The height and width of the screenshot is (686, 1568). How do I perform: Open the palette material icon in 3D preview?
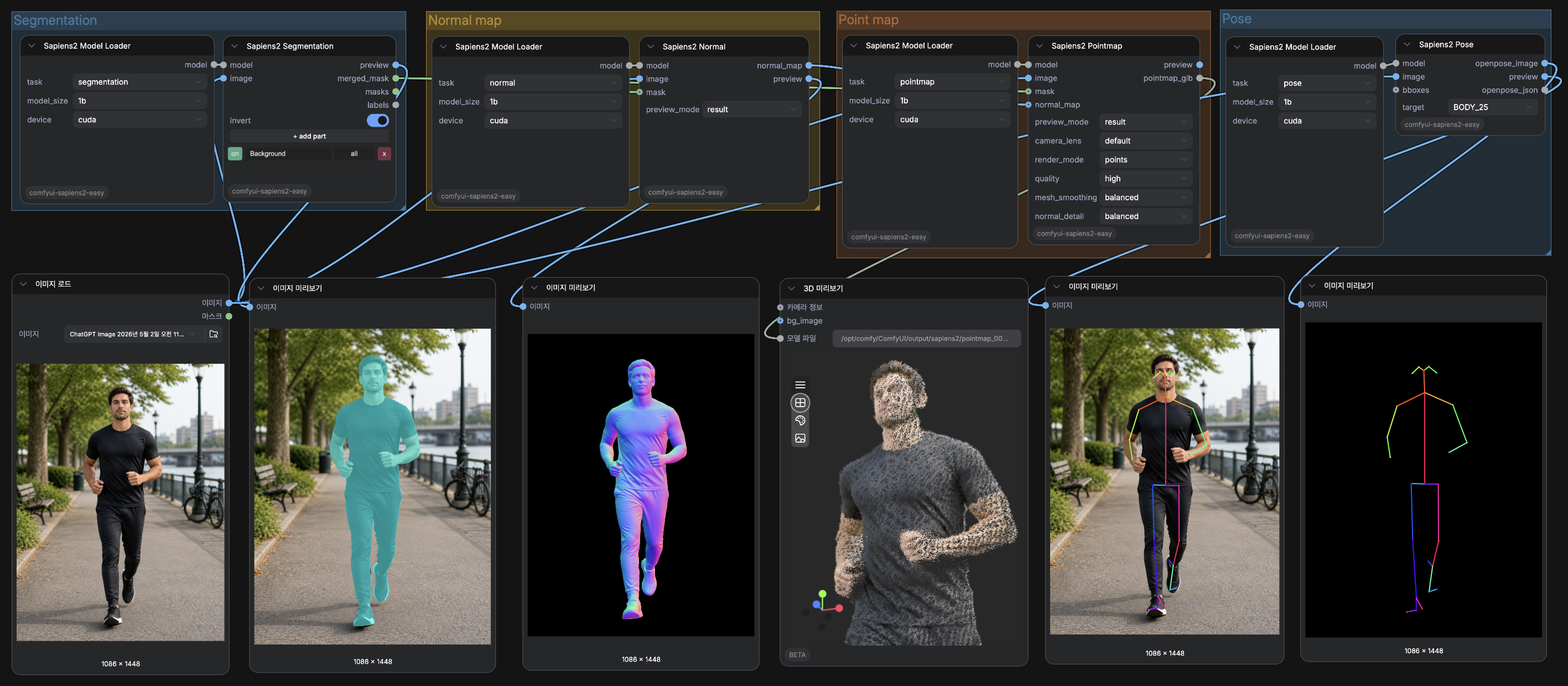[800, 420]
